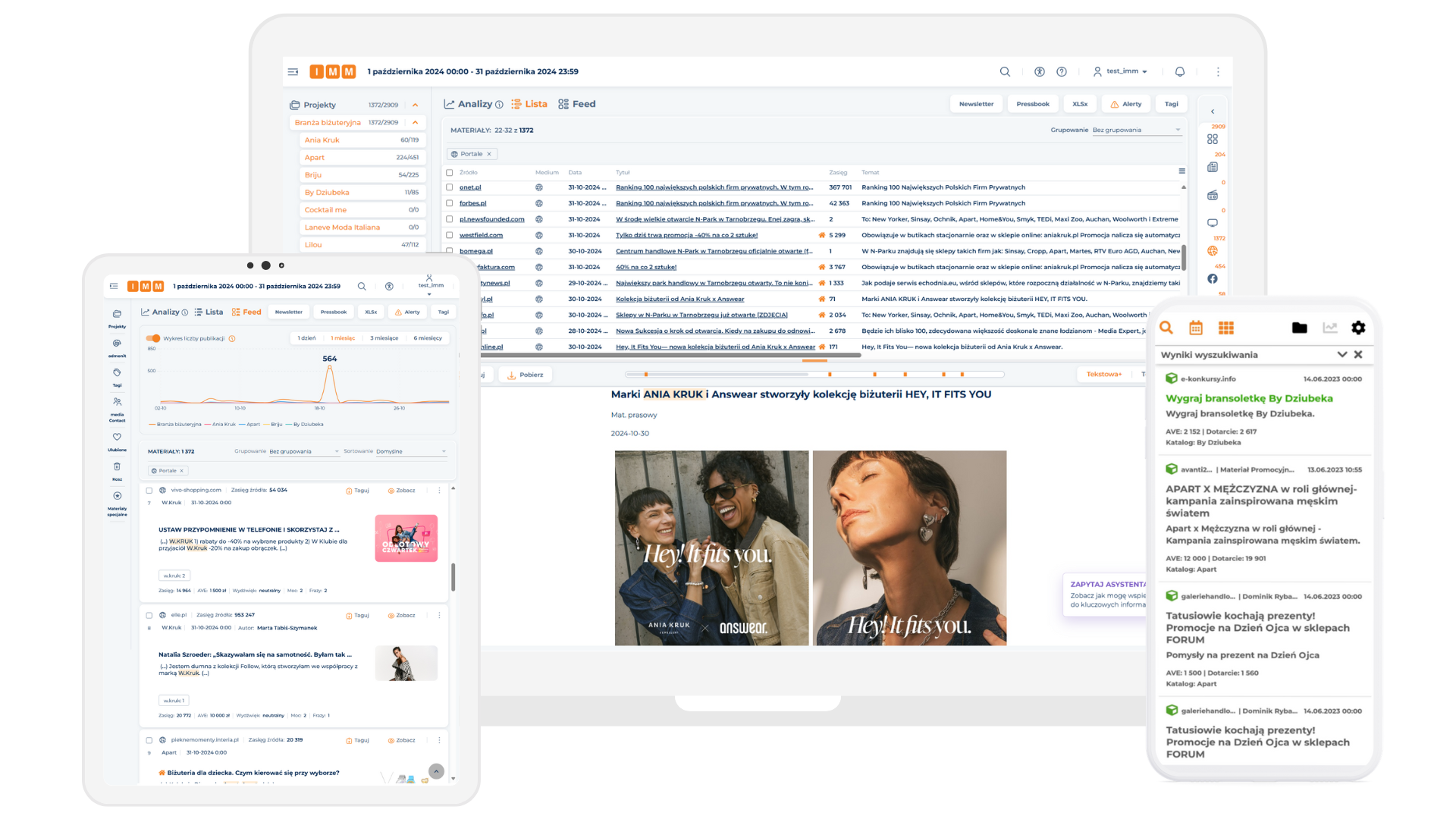Select the 3 miesiące range on the tablet chart
This screenshot has width=1456, height=819.
(384, 338)
